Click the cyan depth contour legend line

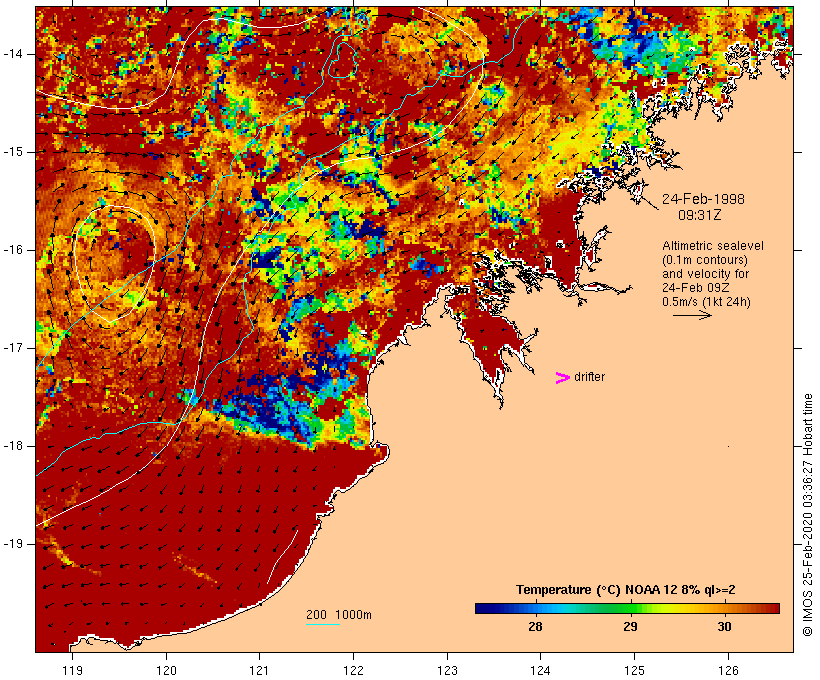coord(323,624)
